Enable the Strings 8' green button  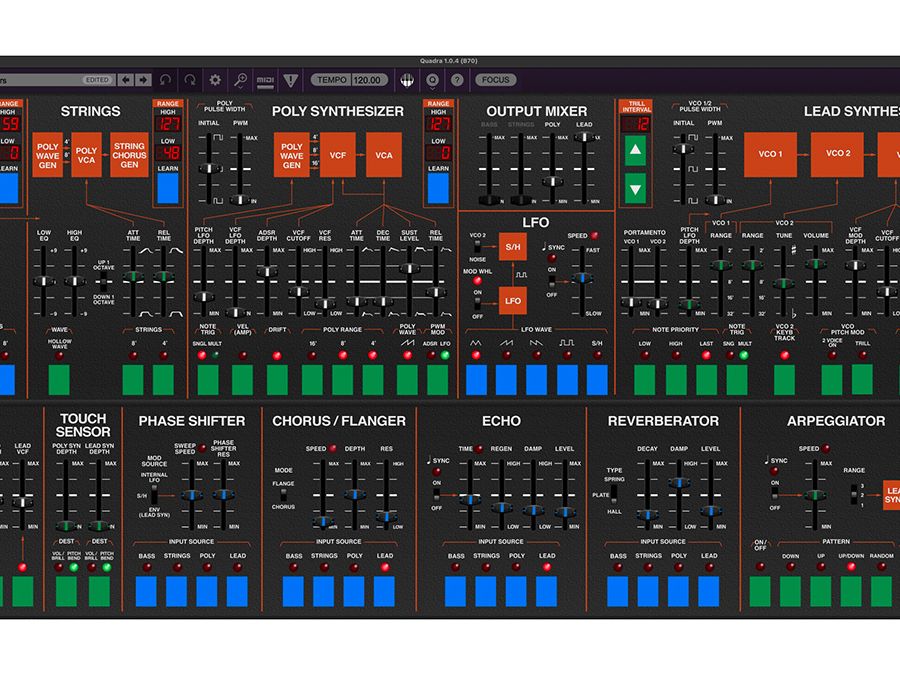coord(133,380)
